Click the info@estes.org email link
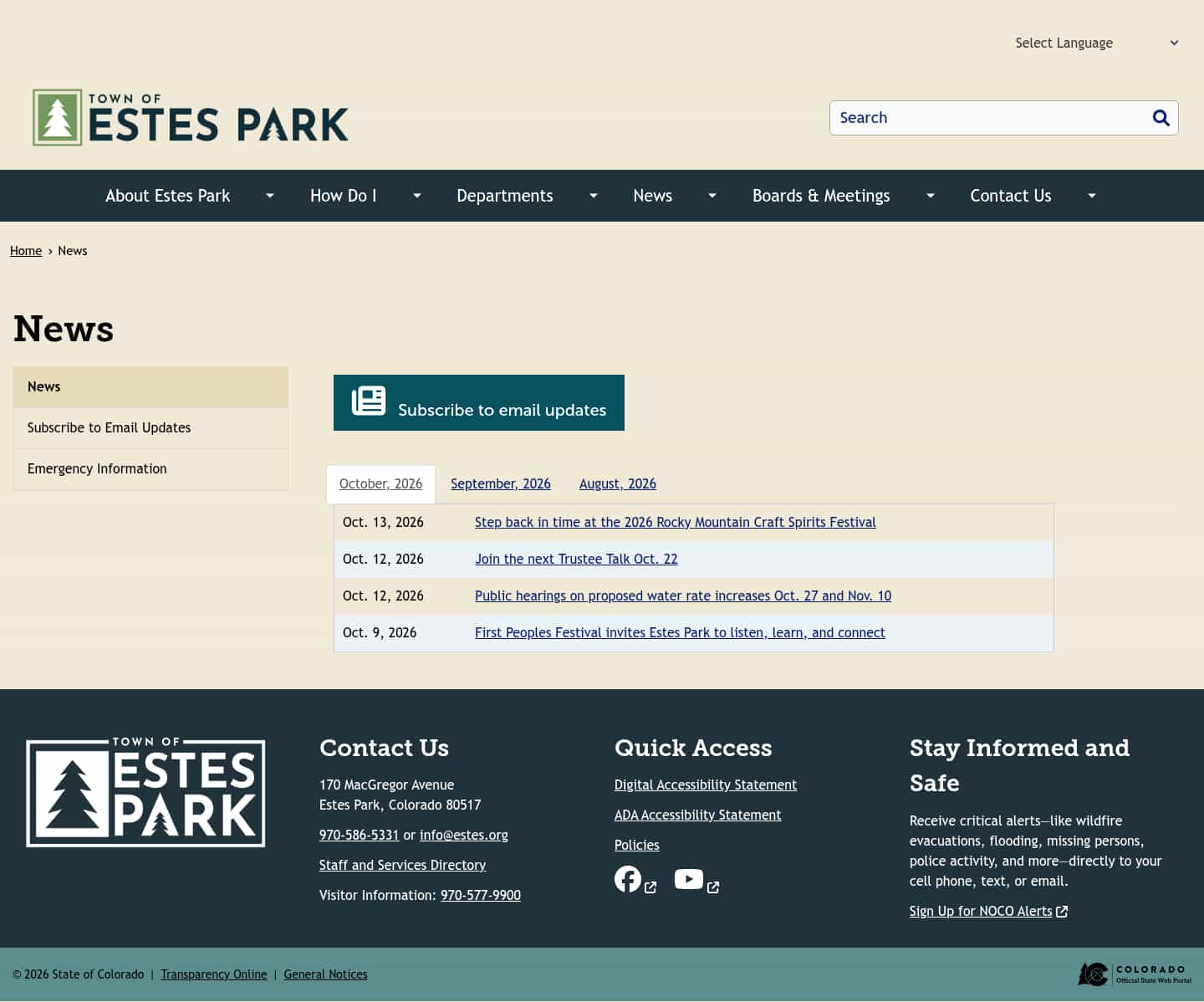The width and height of the screenshot is (1204, 1002). 464,835
